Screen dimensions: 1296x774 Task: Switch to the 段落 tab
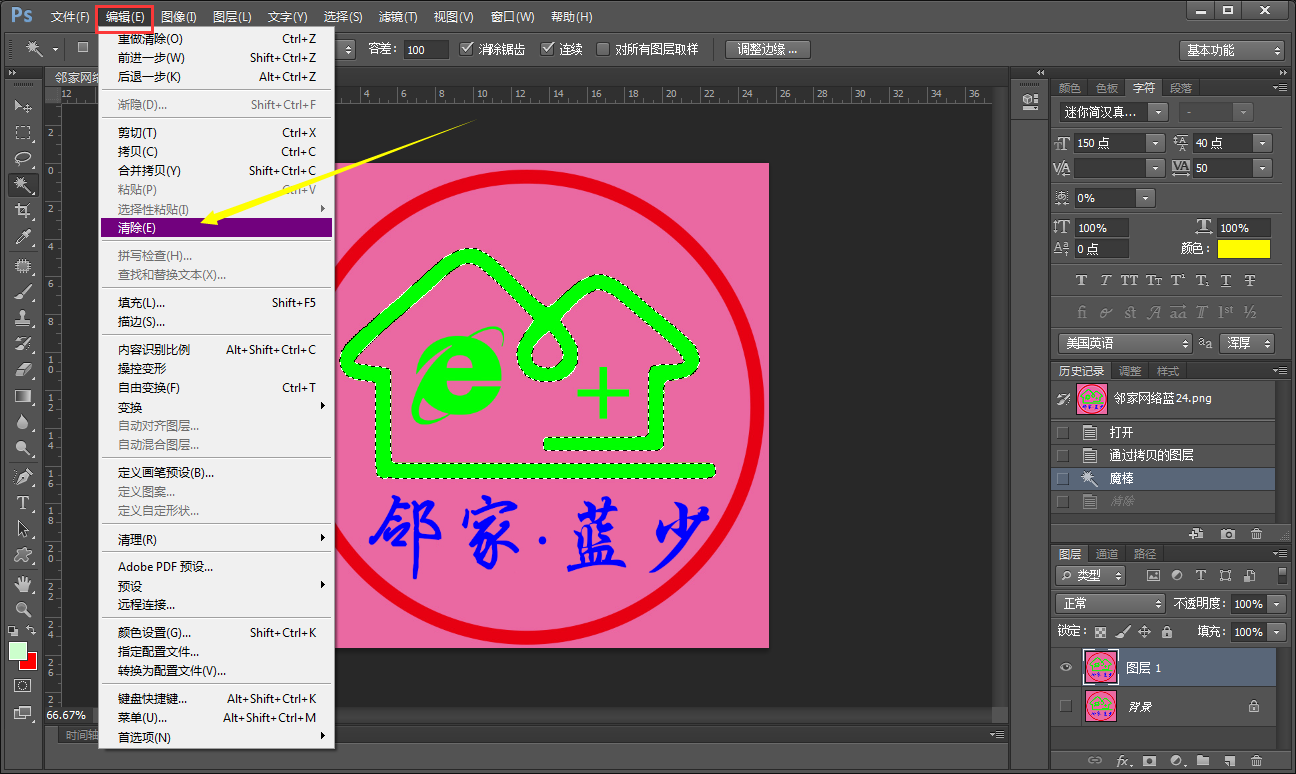[1181, 88]
